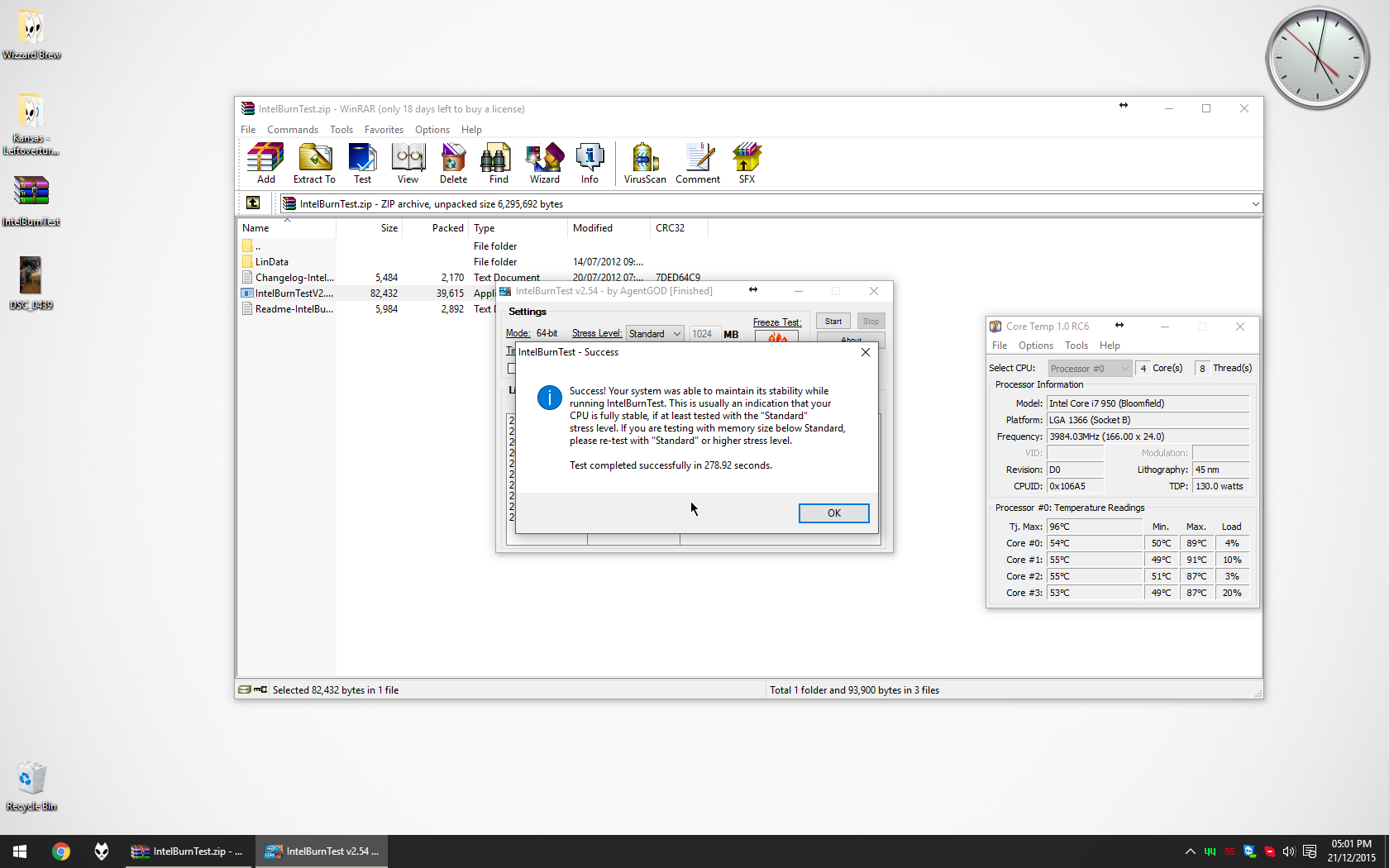Click the memory size 1024 field
1389x868 pixels.
(x=704, y=334)
